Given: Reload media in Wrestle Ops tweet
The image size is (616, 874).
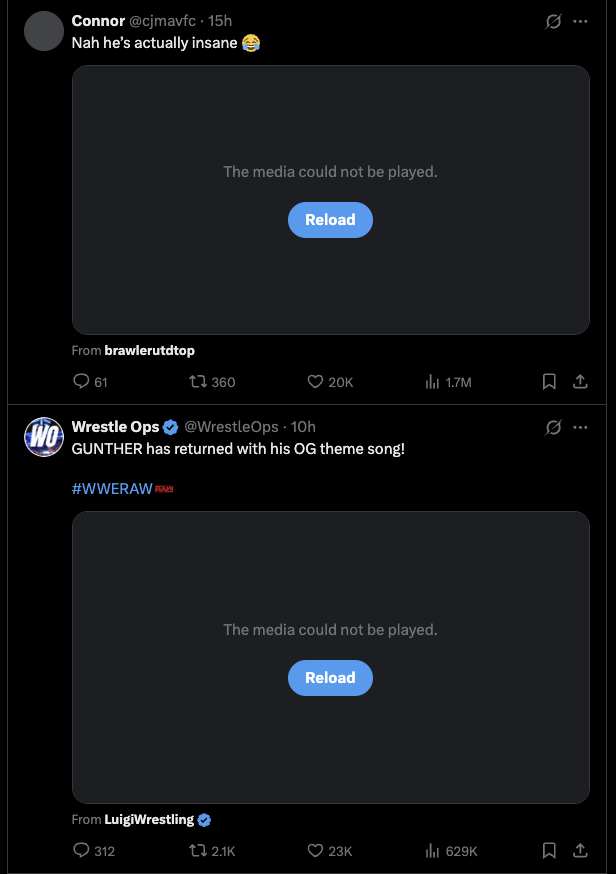Looking at the screenshot, I should coord(330,678).
